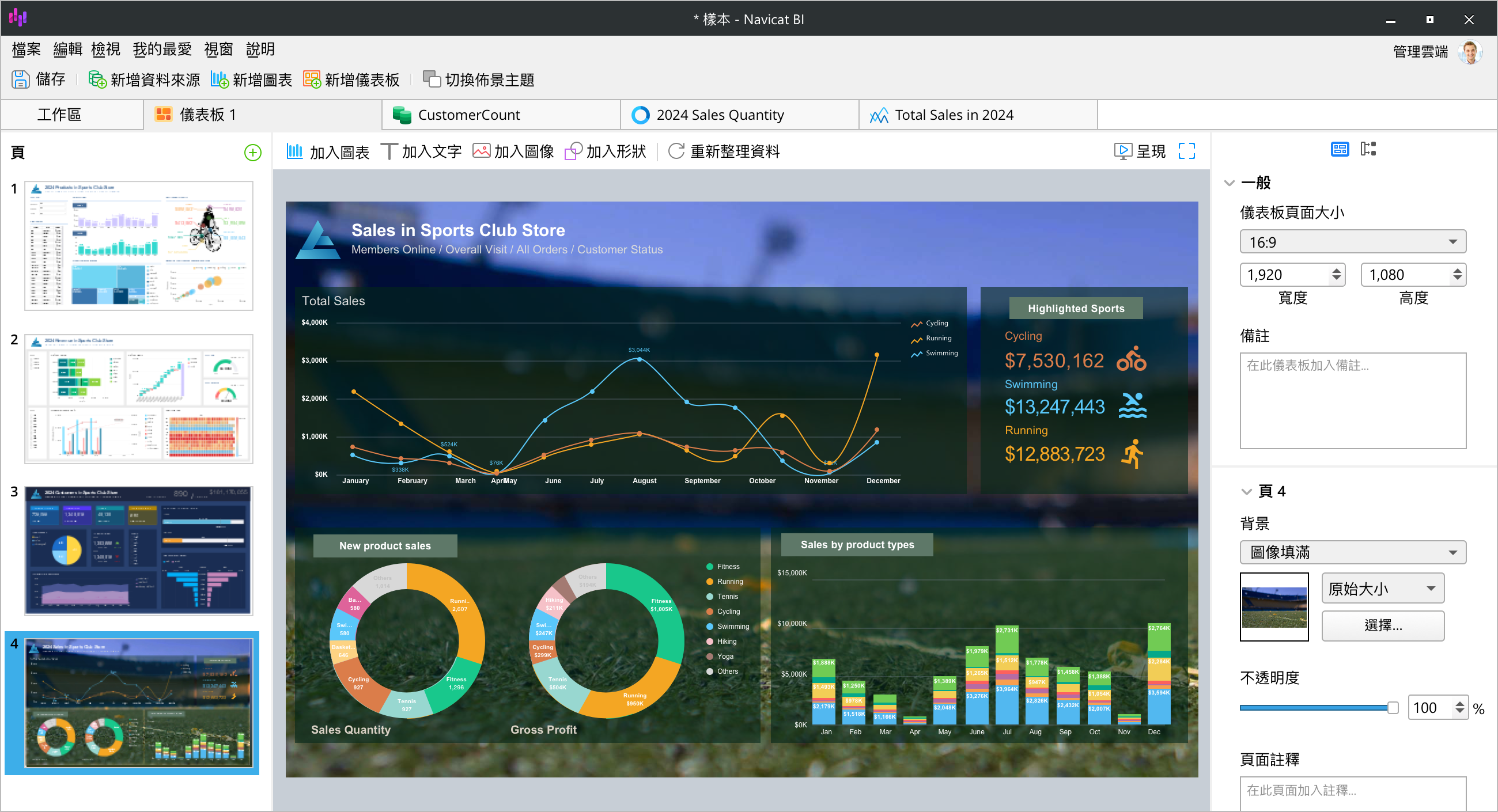Enter full screen with the expand icon

point(1186,151)
